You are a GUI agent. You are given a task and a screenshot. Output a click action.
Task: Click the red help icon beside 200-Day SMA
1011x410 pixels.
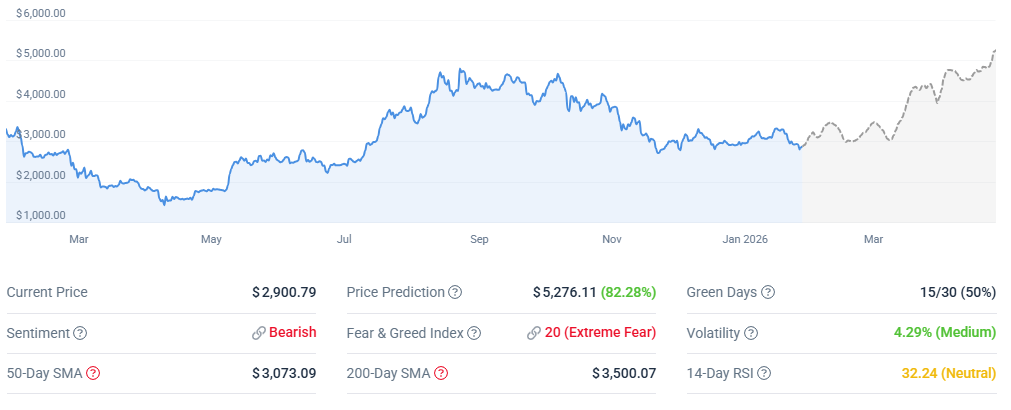441,373
